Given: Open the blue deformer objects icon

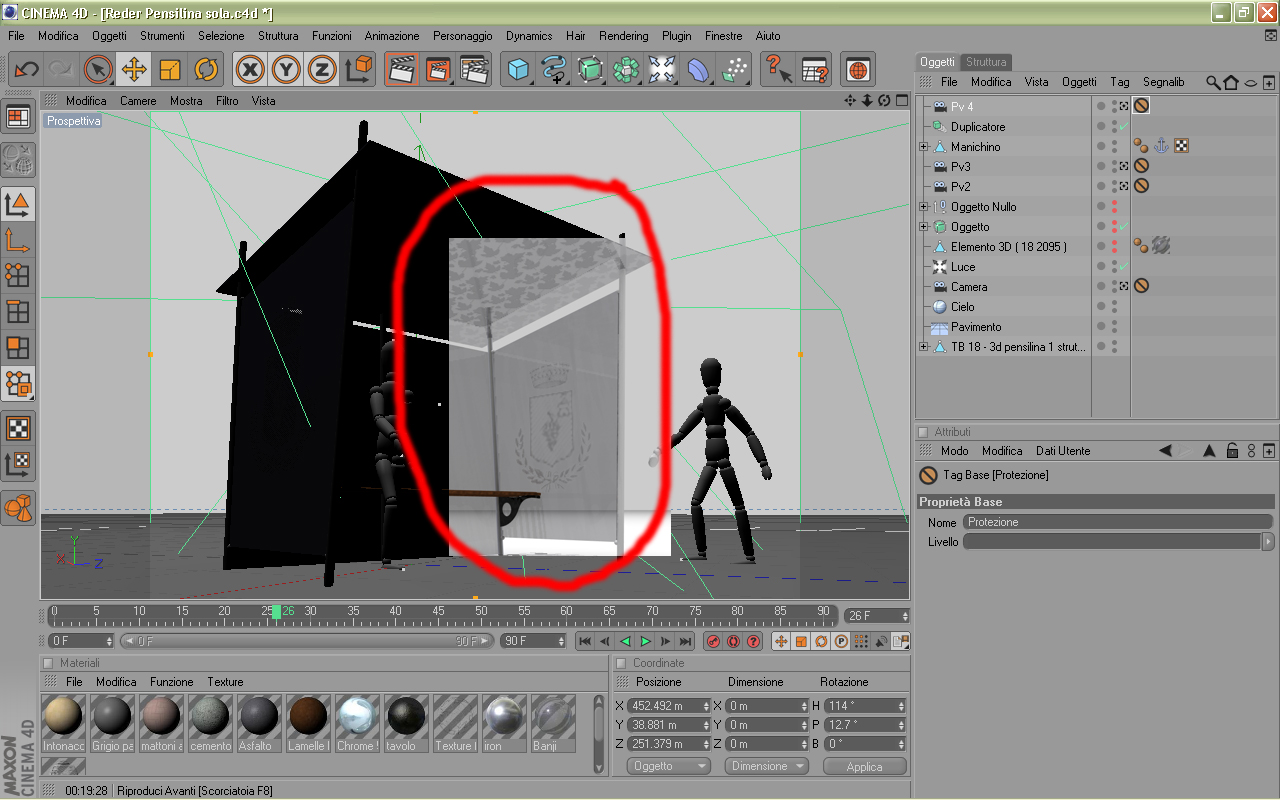Looking at the screenshot, I should point(698,70).
